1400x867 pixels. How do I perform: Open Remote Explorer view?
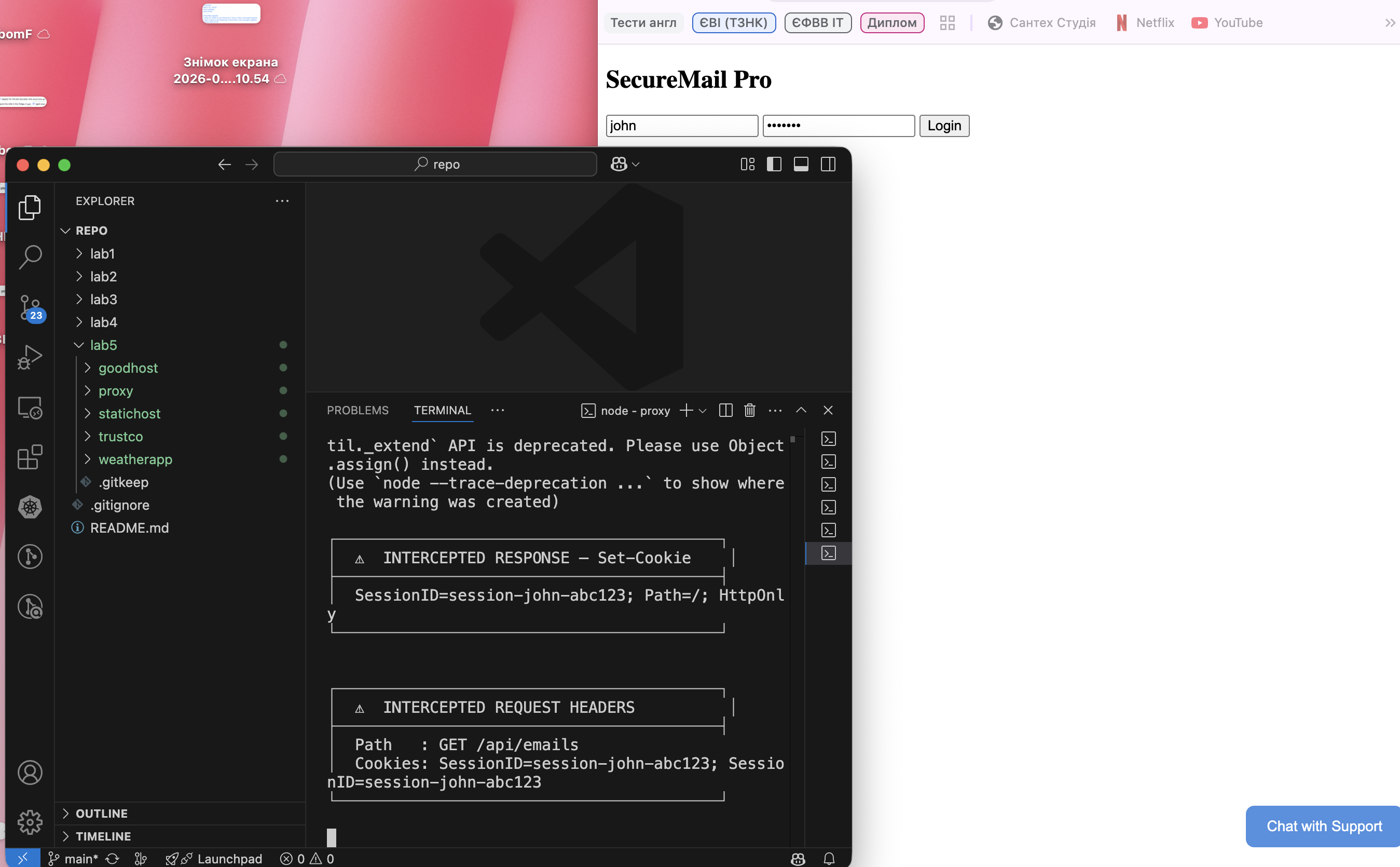pos(30,408)
